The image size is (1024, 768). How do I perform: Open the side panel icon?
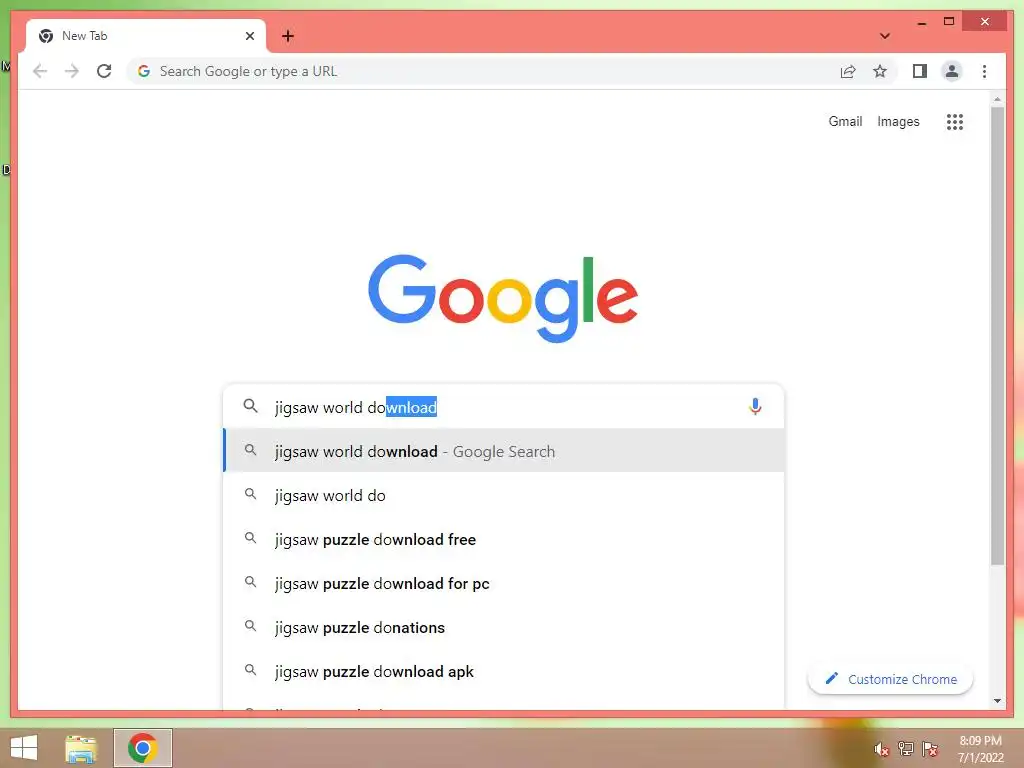point(920,71)
